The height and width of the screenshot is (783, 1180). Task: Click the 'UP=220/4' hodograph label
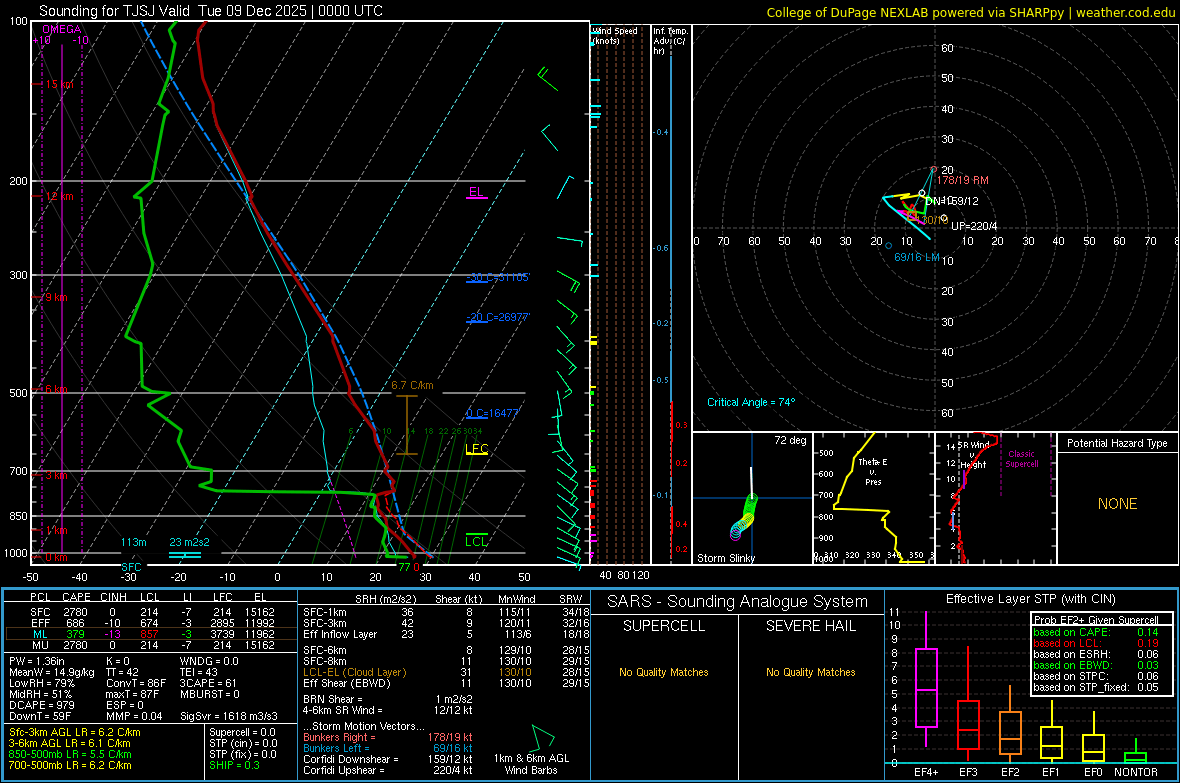pyautogui.click(x=974, y=226)
